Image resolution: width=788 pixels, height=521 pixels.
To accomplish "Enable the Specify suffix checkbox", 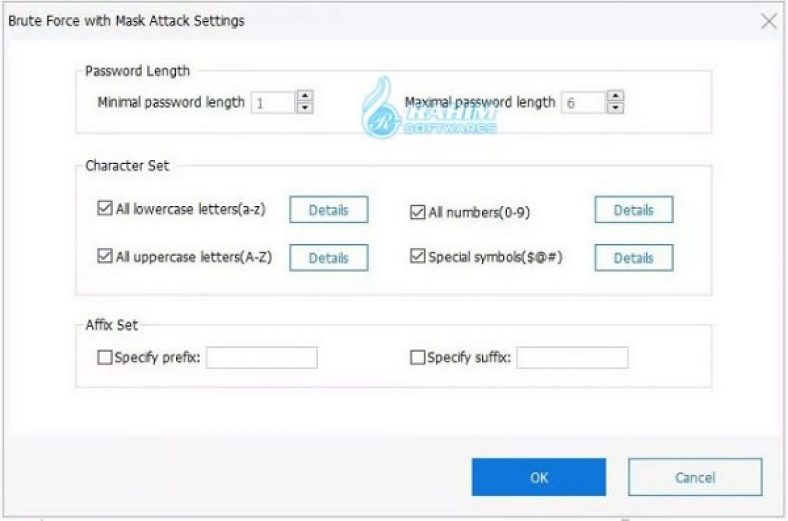I will [x=418, y=358].
